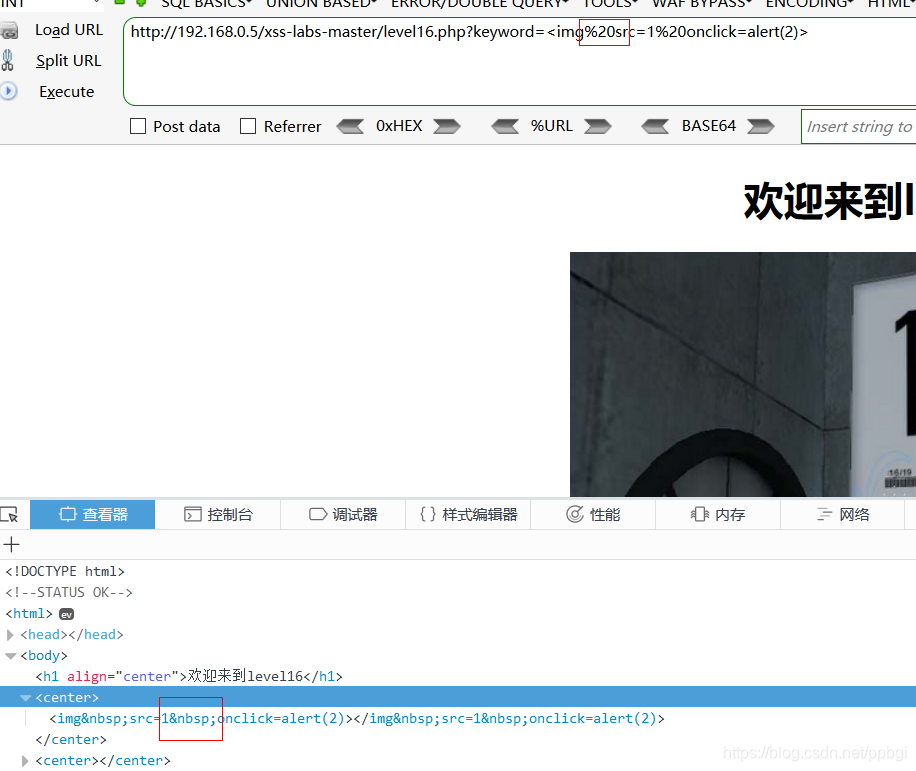Screen dimensions: 916x771
Task: Click the Split URL scissors icon
Action: point(8,61)
